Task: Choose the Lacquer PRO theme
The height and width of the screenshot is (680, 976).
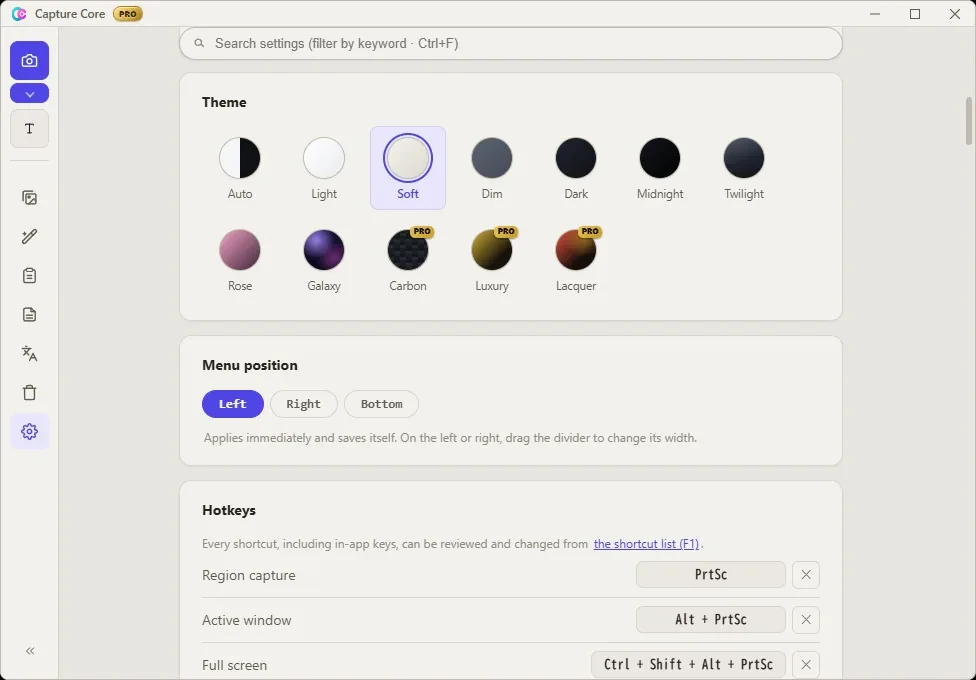Action: coord(576,260)
